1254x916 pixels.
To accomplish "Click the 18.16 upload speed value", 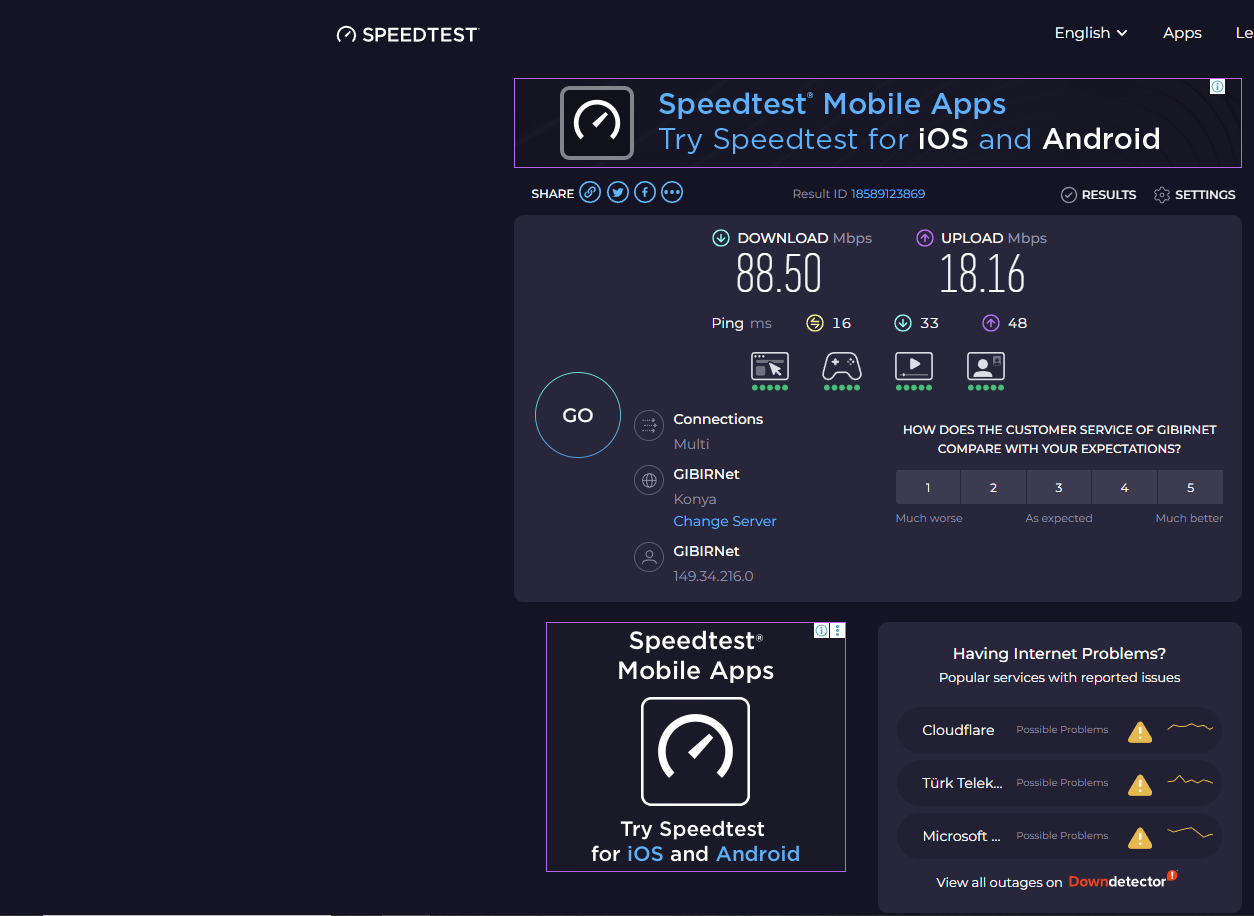I will click(982, 274).
